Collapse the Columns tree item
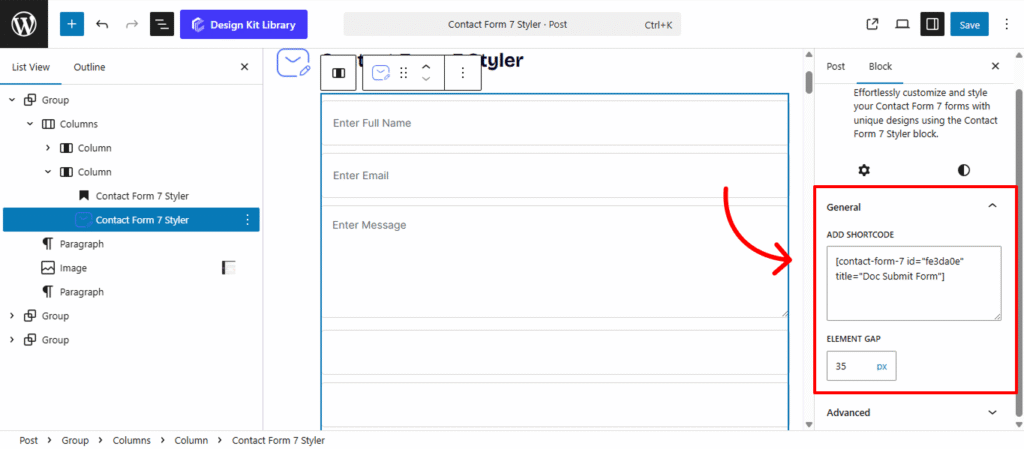The height and width of the screenshot is (449, 1024). pyautogui.click(x=31, y=124)
